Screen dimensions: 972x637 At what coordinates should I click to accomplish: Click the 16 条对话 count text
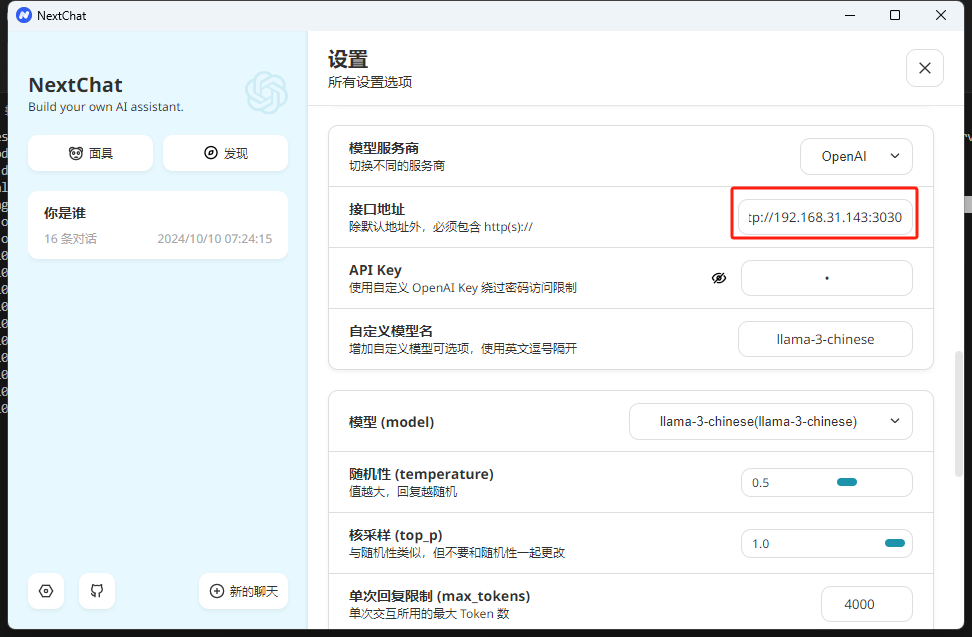(x=70, y=239)
